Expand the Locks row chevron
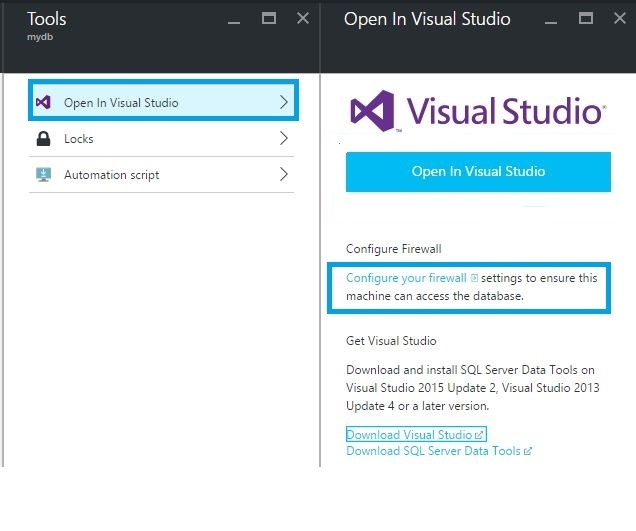Image resolution: width=636 pixels, height=531 pixels. (x=284, y=139)
